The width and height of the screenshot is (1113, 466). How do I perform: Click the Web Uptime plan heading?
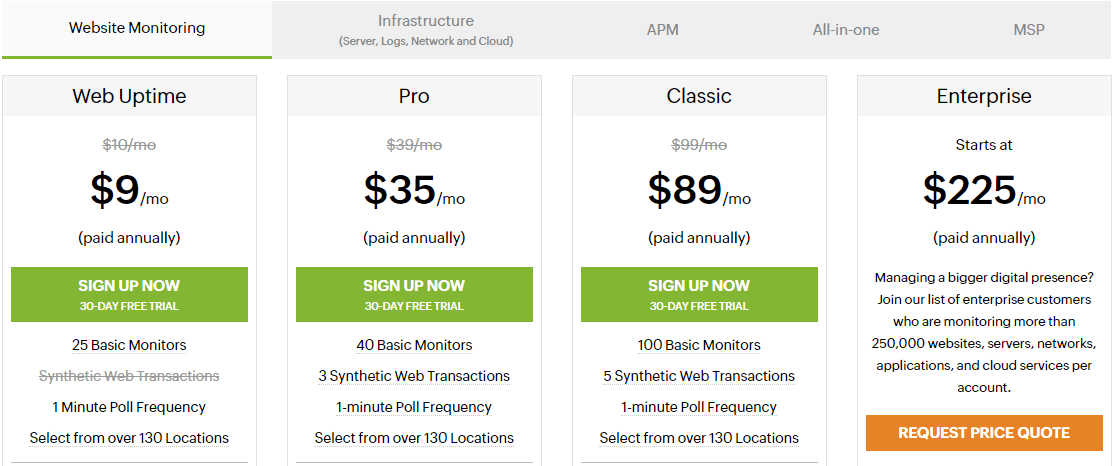[129, 96]
